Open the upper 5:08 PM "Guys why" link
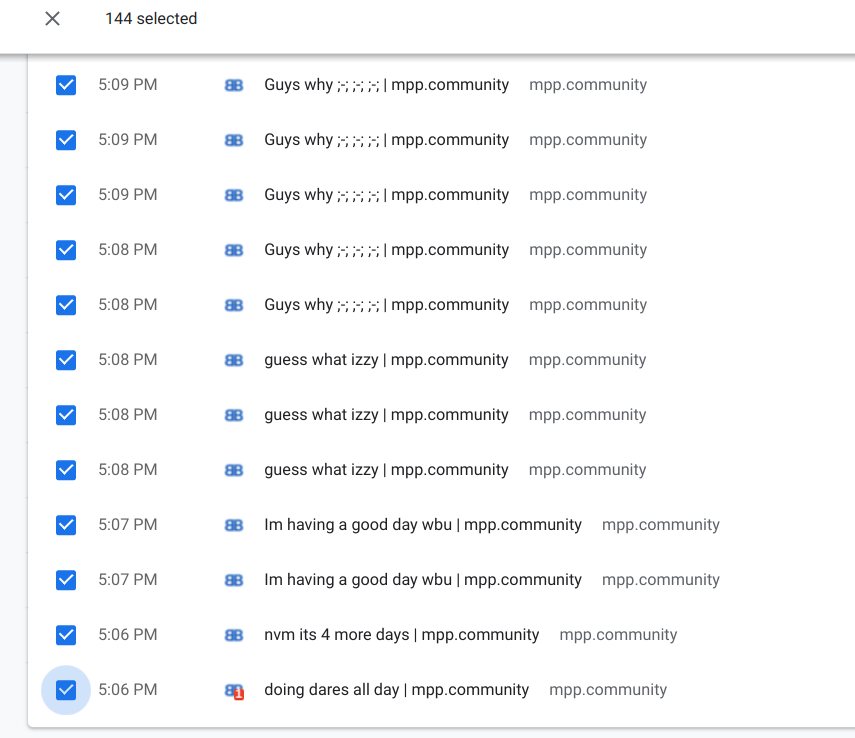 coord(387,250)
